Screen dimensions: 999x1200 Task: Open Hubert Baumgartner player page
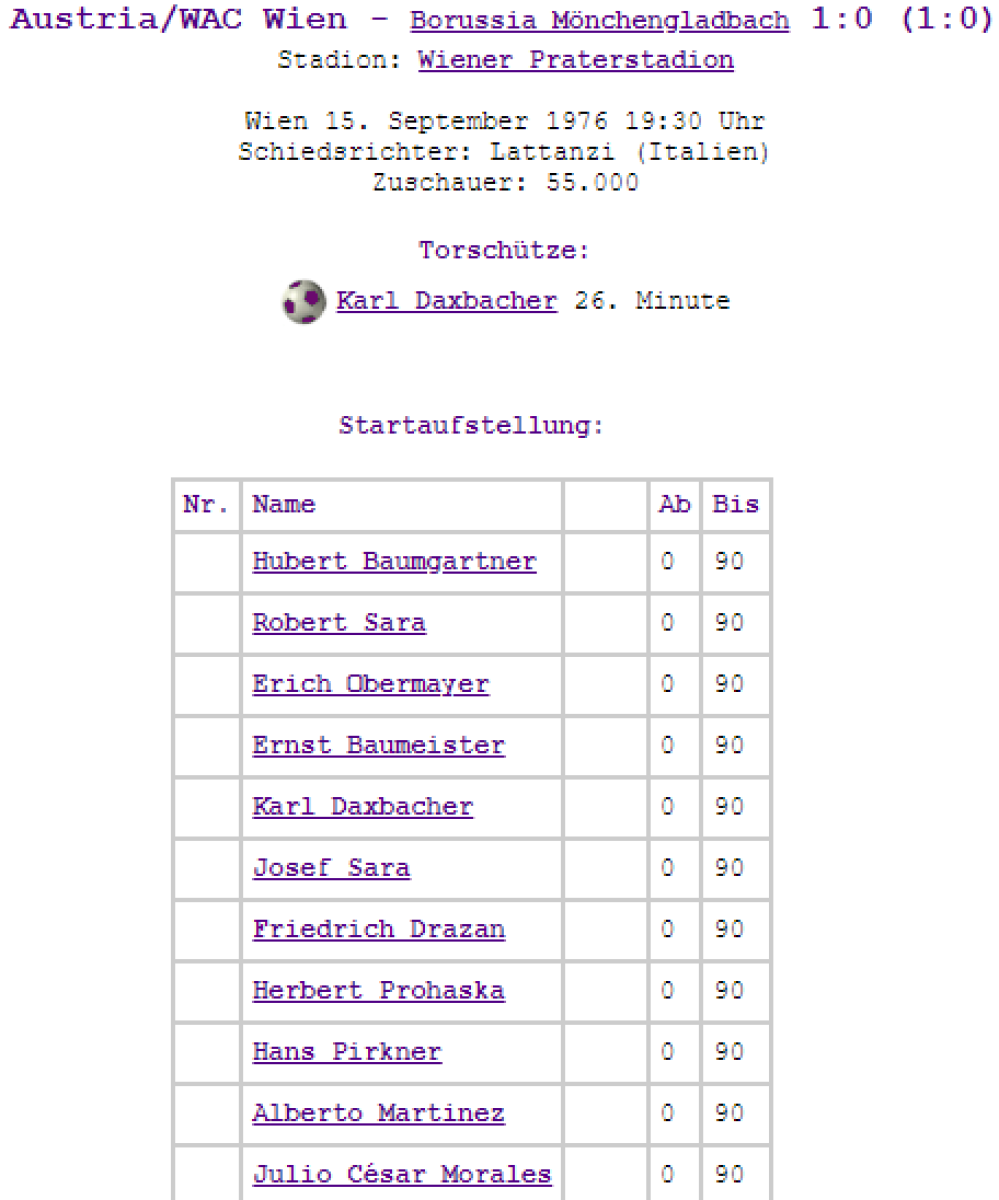[x=394, y=562]
